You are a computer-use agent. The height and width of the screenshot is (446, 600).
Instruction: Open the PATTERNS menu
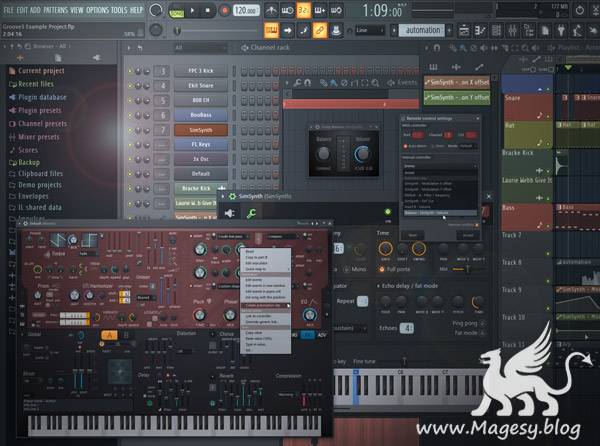[55, 10]
